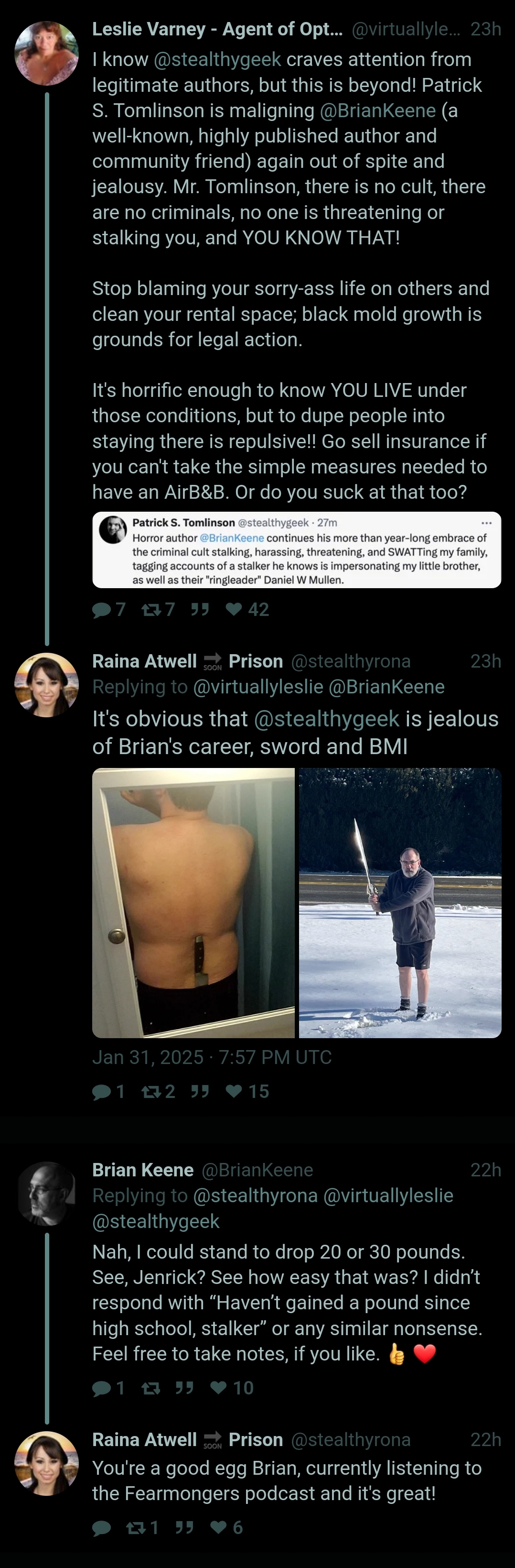Open @stealthygeek mention in Leslie's post
Viewport: 515px width, 1568px height.
[217, 59]
